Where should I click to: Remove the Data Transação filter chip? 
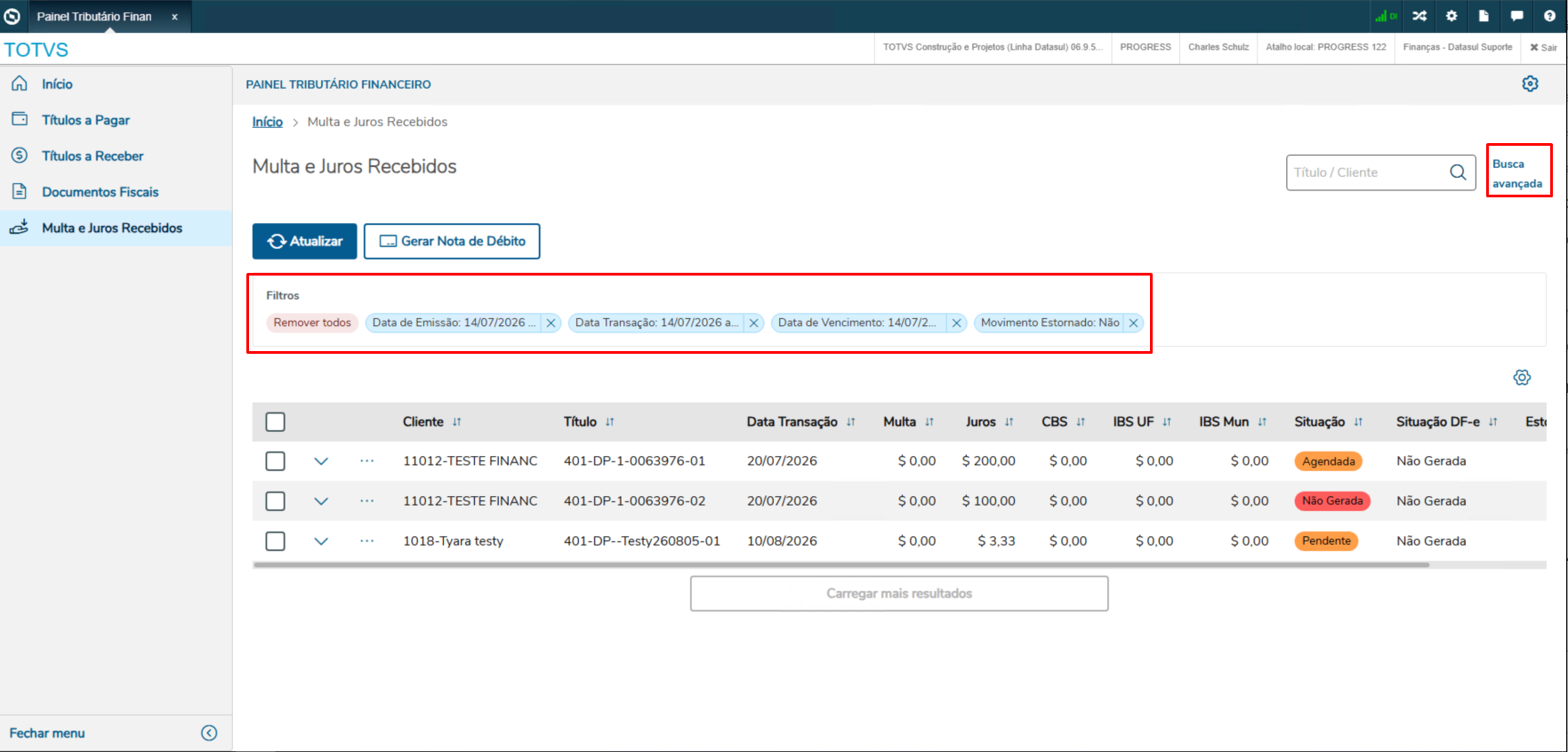753,324
